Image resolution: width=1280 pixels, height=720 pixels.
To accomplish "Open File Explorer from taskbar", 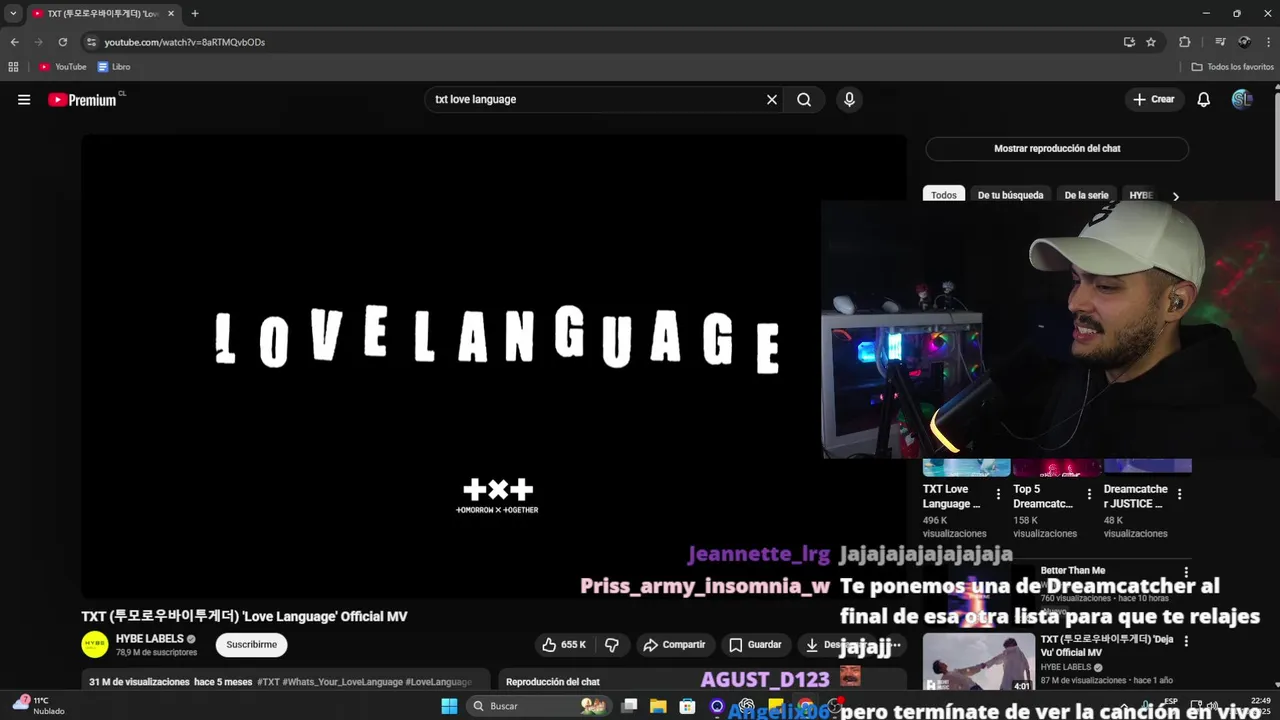I will (x=658, y=706).
